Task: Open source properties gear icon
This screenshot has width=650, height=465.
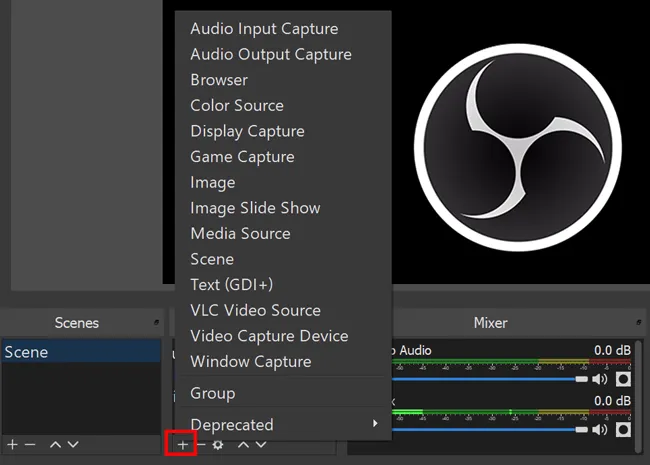Action: [218, 445]
